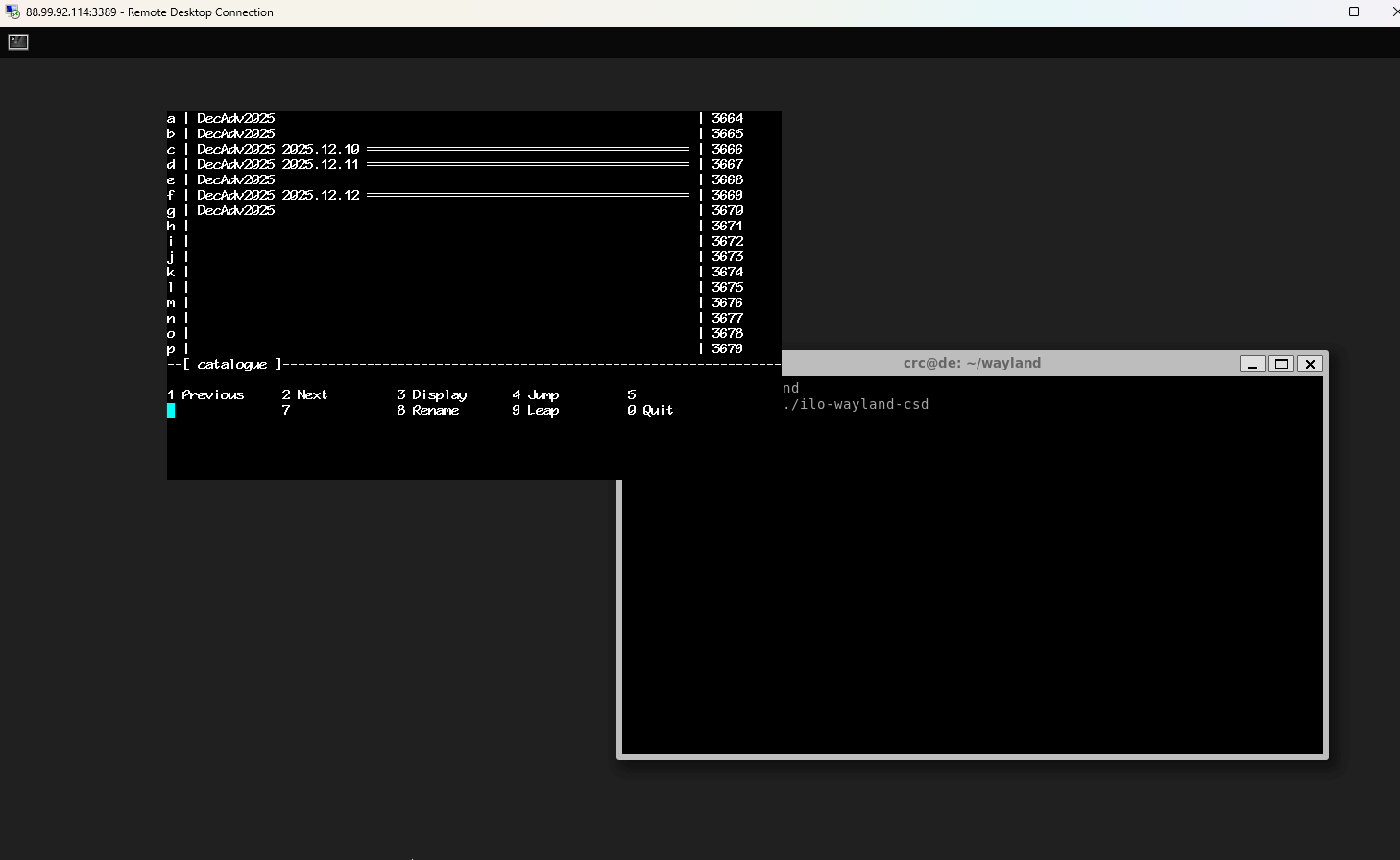The width and height of the screenshot is (1400, 860).
Task: Minimize the Remote Desktop Connection window
Action: 1311,12
